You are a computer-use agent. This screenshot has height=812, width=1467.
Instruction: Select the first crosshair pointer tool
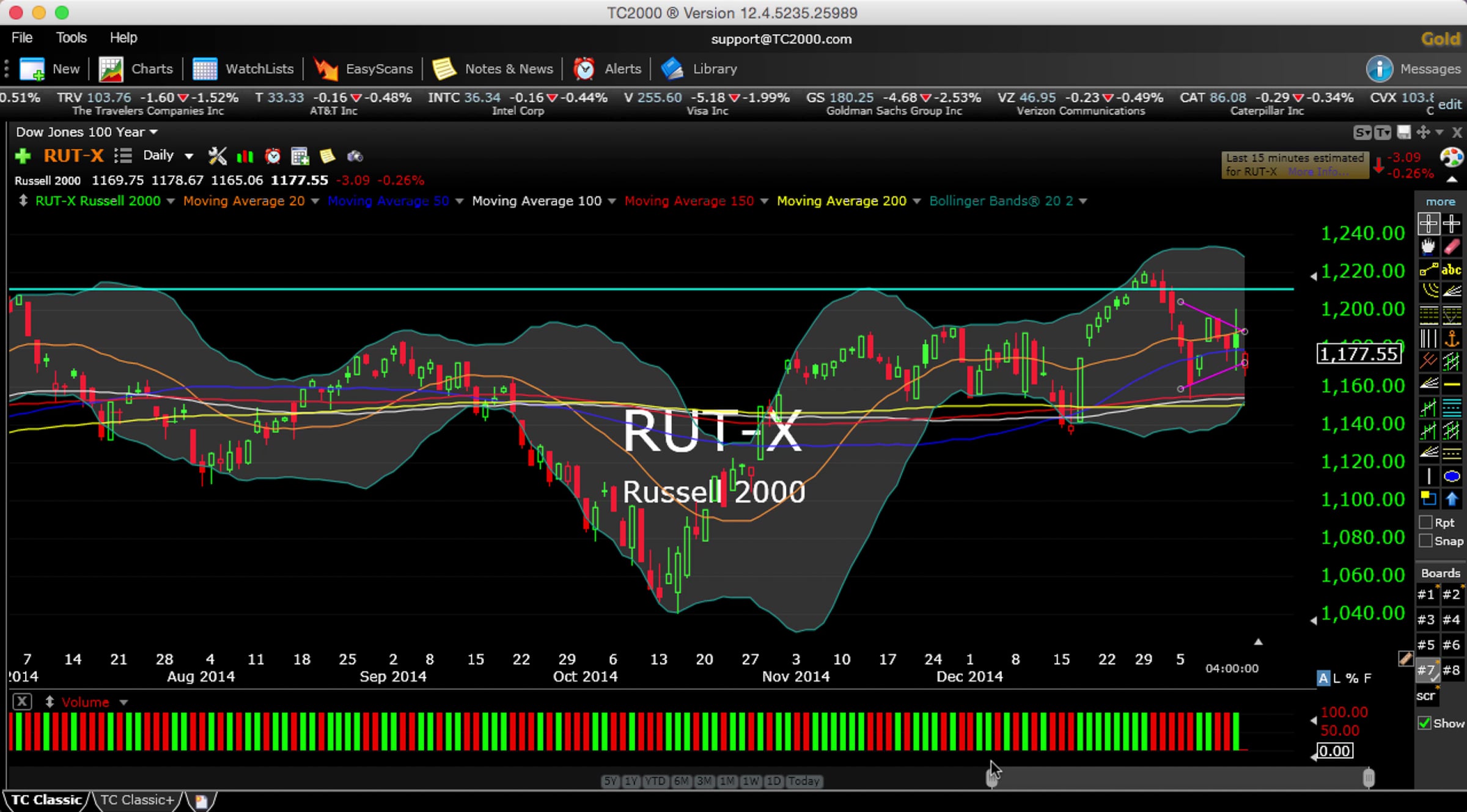(x=1428, y=224)
